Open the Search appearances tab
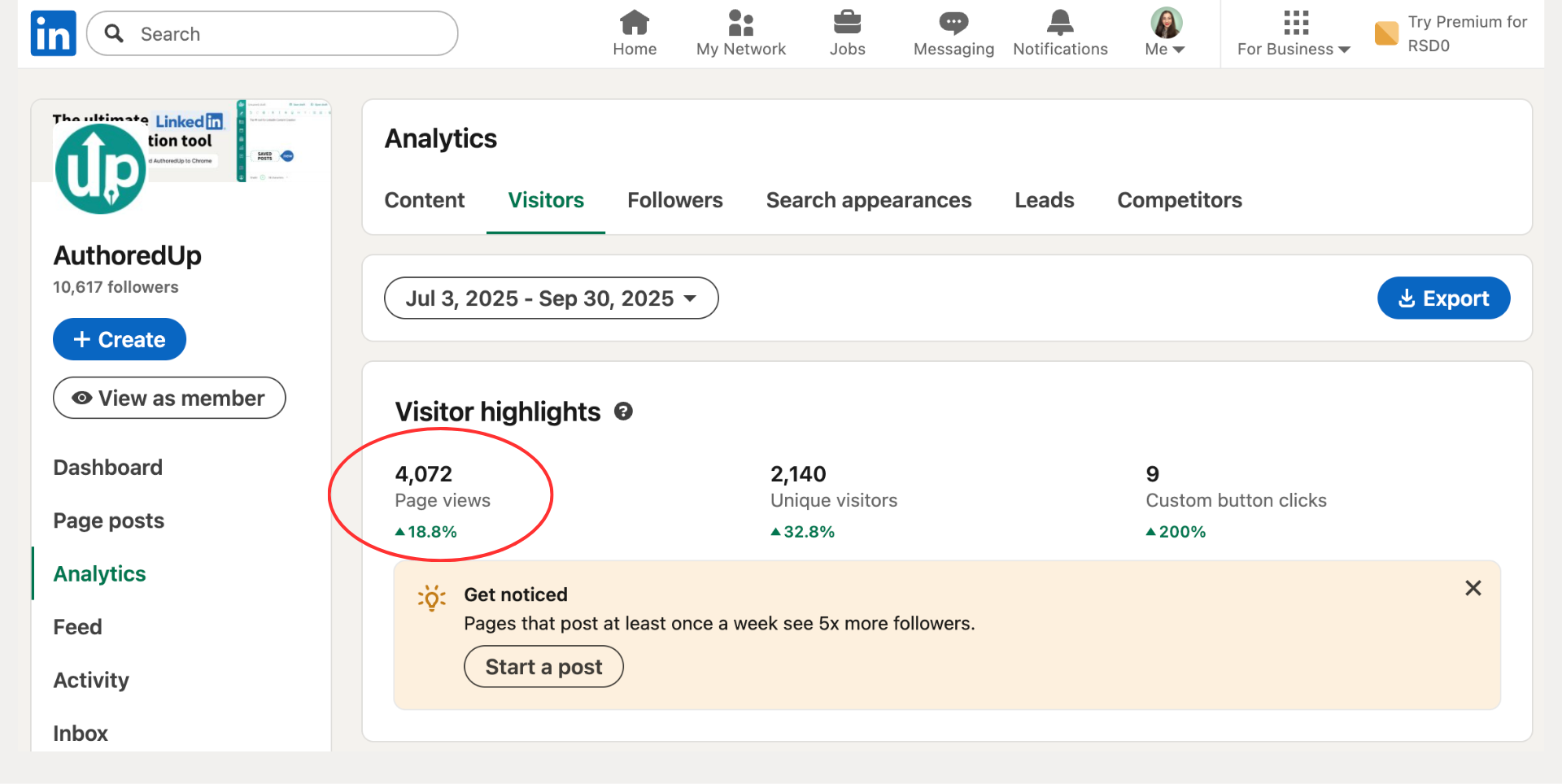The height and width of the screenshot is (784, 1562). tap(869, 200)
